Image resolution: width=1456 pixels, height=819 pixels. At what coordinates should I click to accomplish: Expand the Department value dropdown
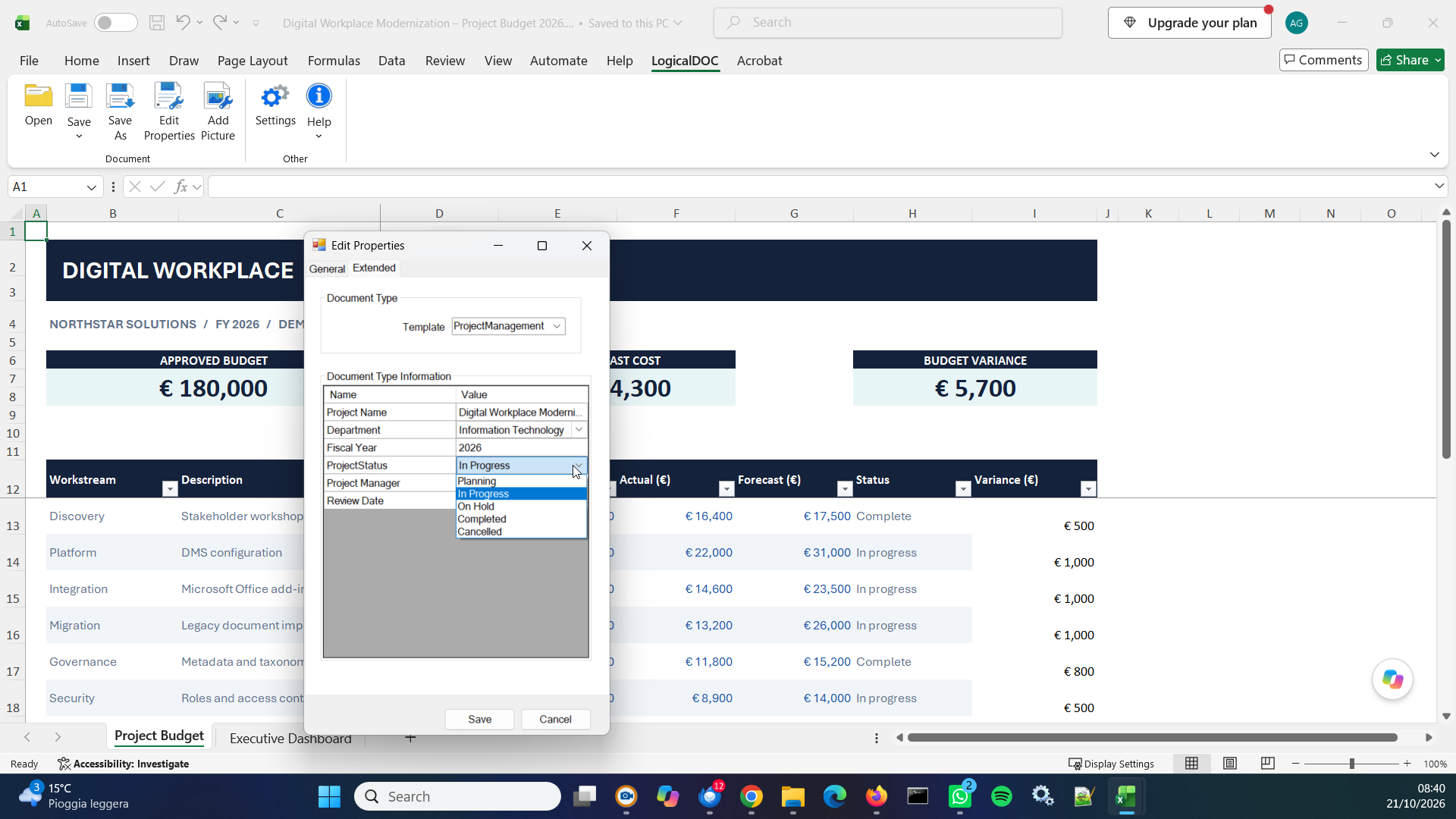pos(579,430)
